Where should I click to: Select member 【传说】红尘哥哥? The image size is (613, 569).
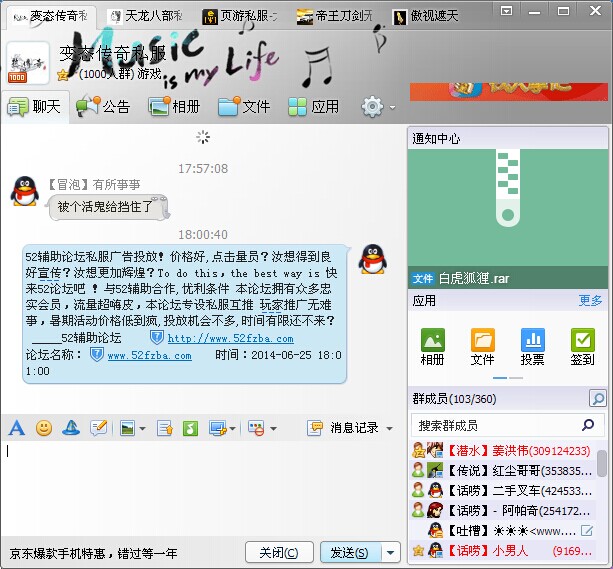click(504, 470)
